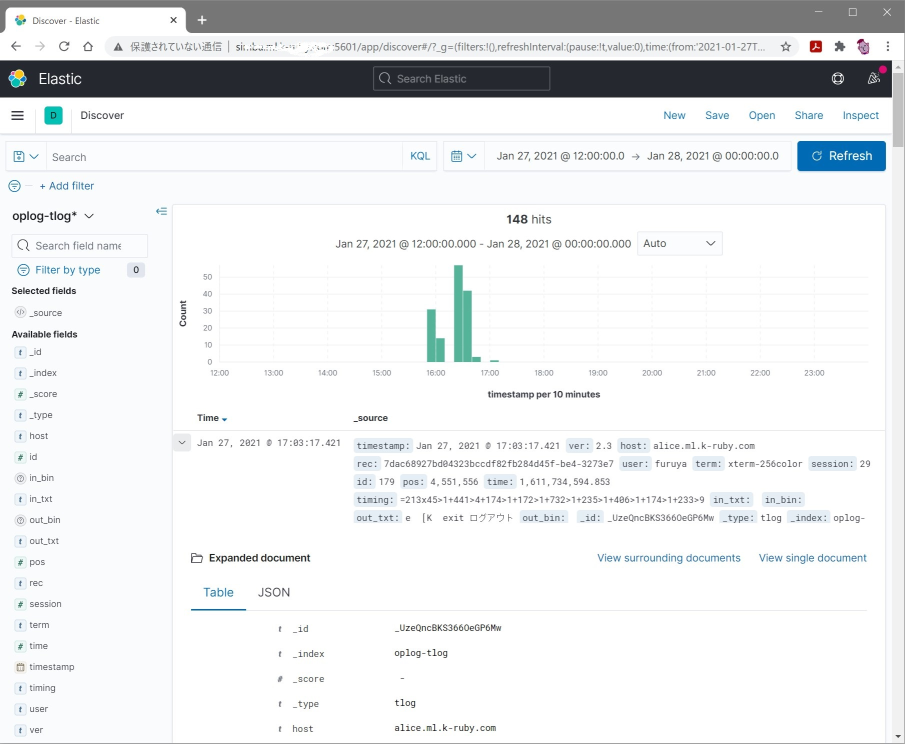The image size is (905, 744).
Task: Click the ver field in sidebar
Action: 36,730
